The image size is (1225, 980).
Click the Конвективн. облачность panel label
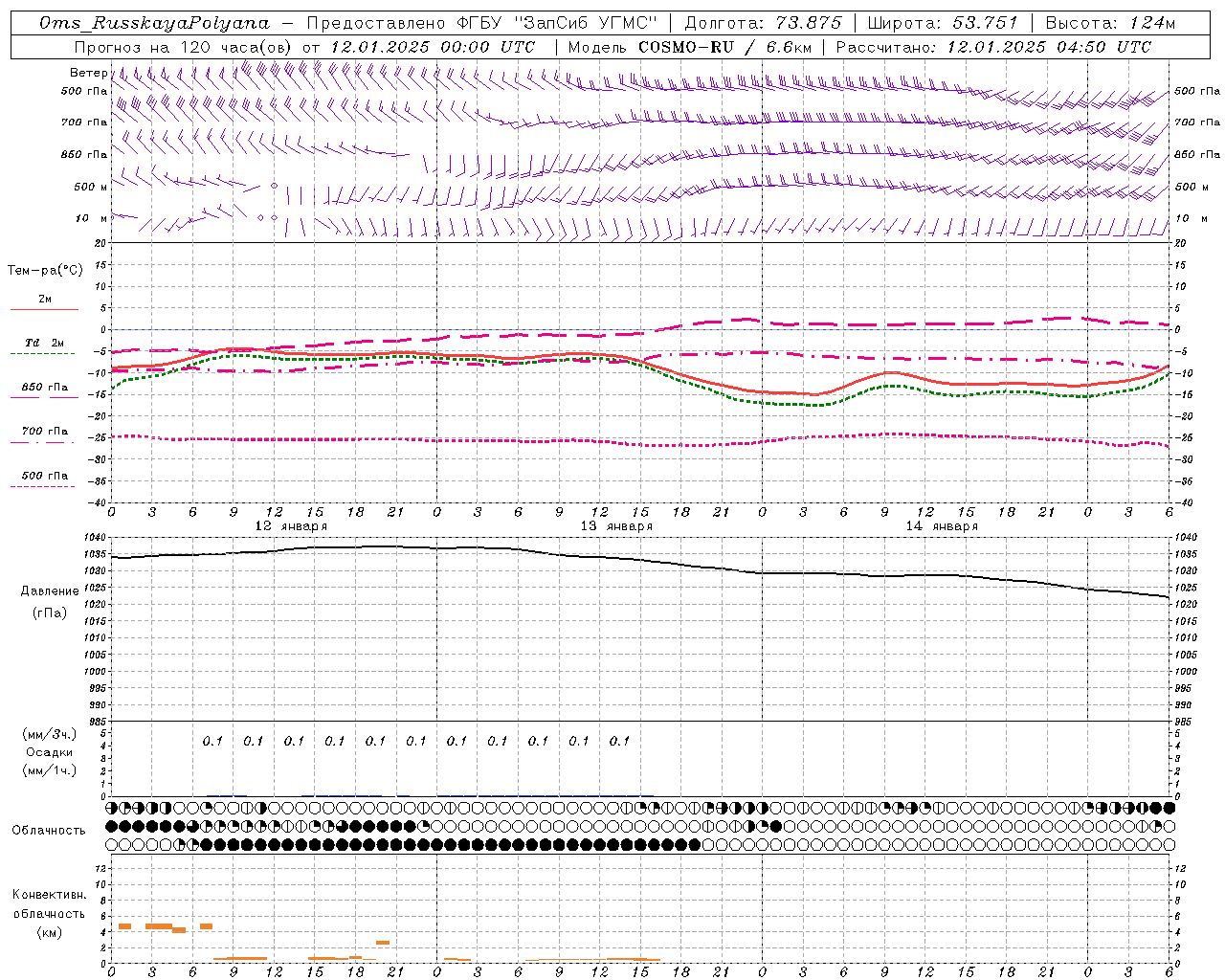click(49, 904)
